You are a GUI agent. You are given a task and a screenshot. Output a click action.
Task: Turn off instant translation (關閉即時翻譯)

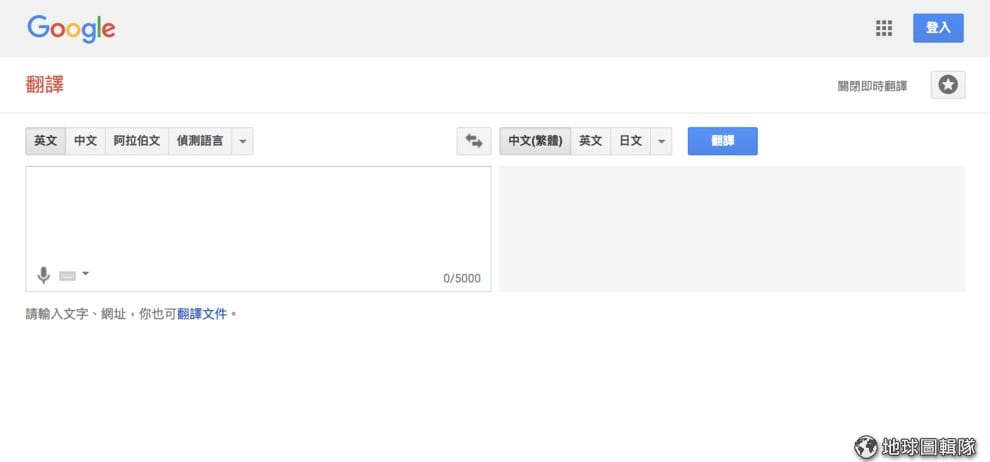872,86
